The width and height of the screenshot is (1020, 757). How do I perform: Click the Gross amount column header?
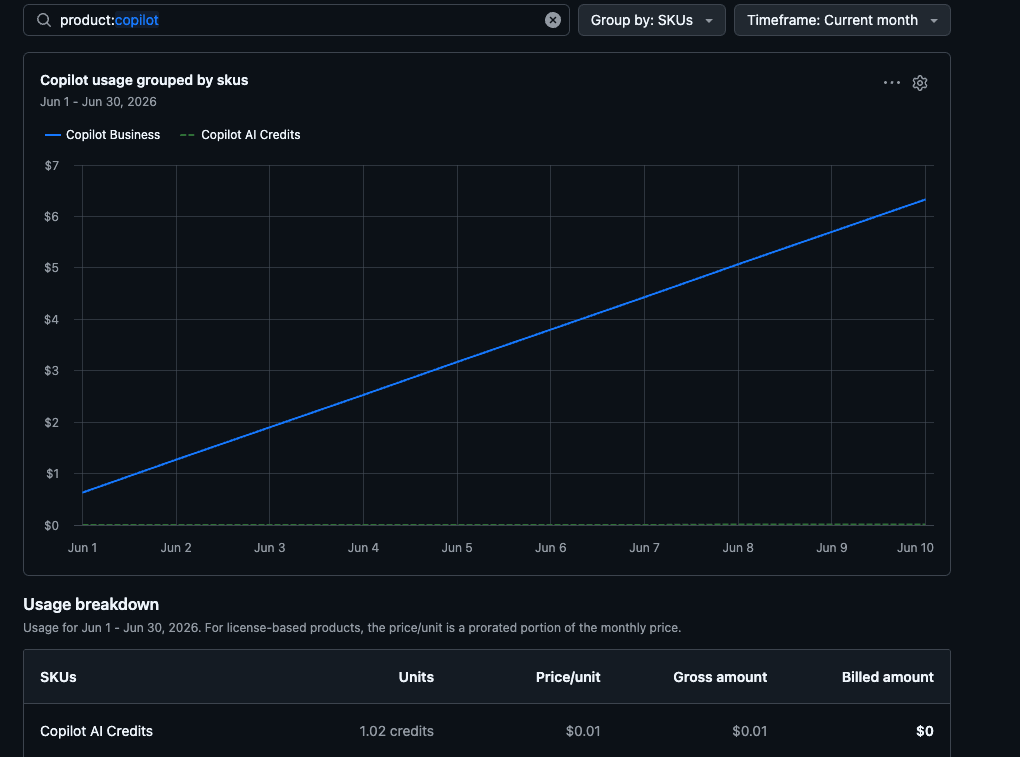point(720,677)
